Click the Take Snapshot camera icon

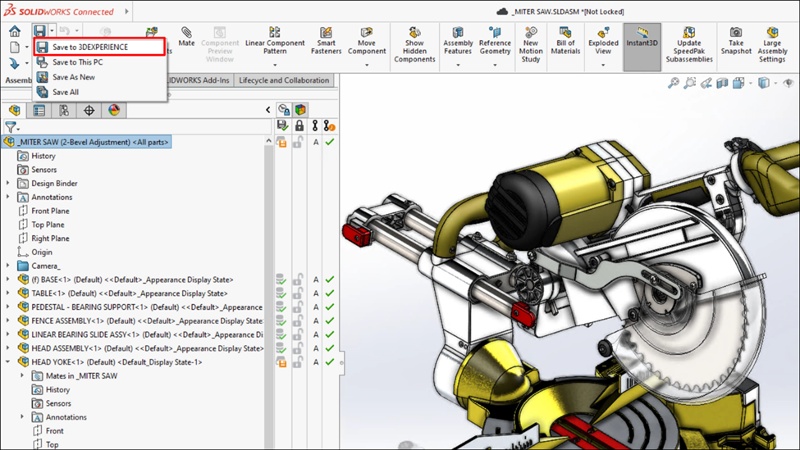735,34
